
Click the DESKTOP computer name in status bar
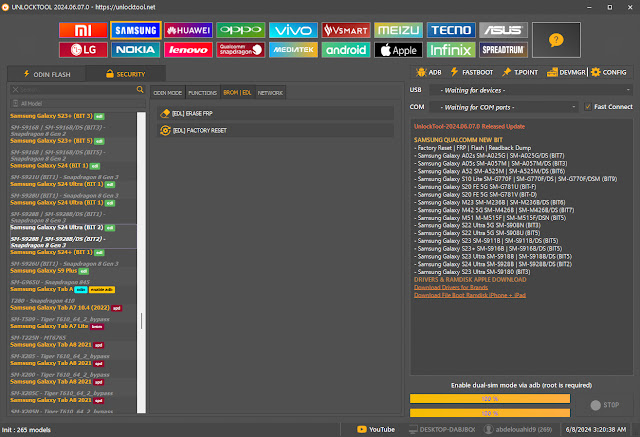442,429
